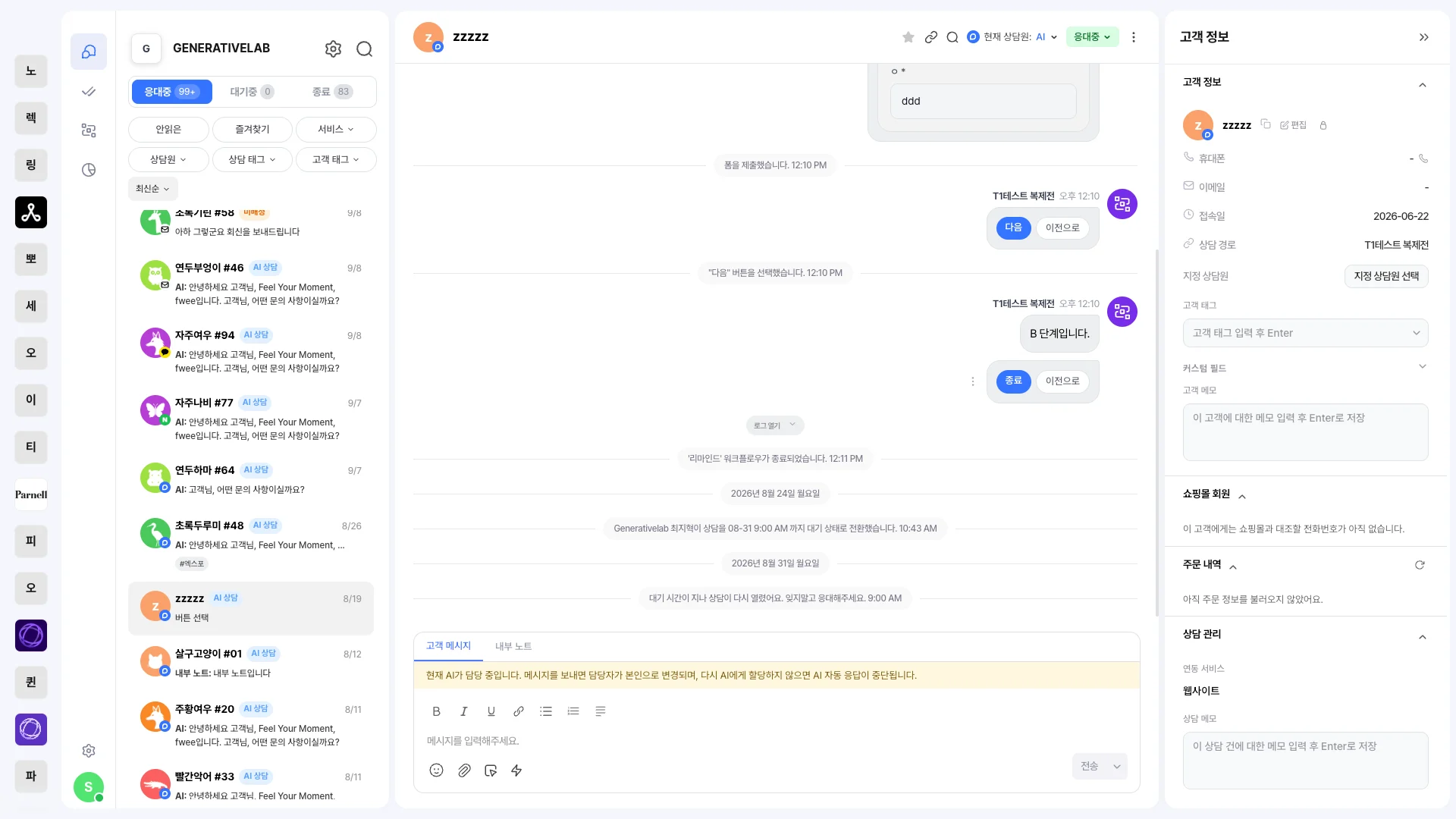This screenshot has width=1456, height=819.
Task: Open the statistics pie chart icon
Action: (89, 170)
